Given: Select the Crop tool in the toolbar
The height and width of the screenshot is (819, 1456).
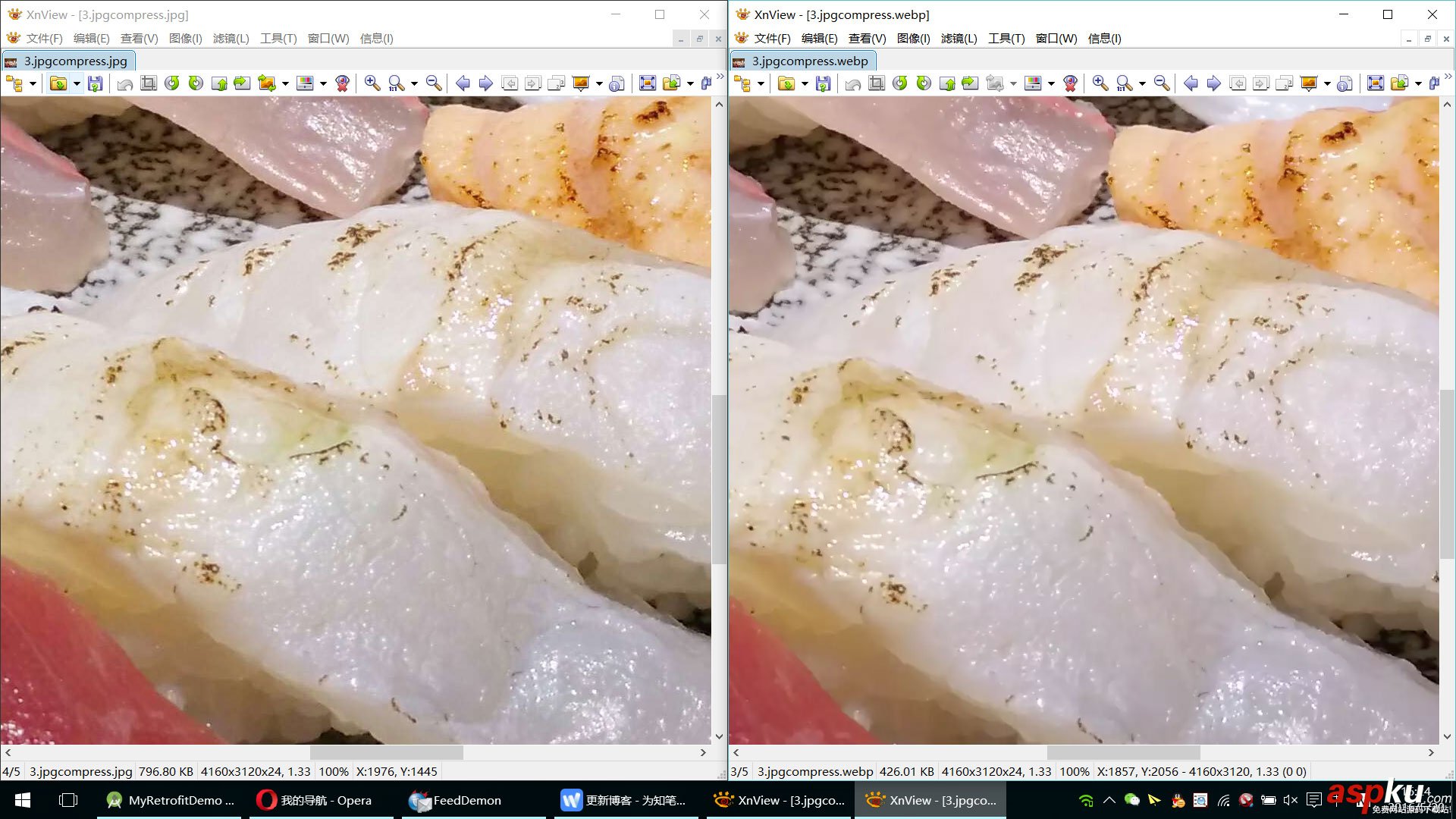Looking at the screenshot, I should (148, 83).
